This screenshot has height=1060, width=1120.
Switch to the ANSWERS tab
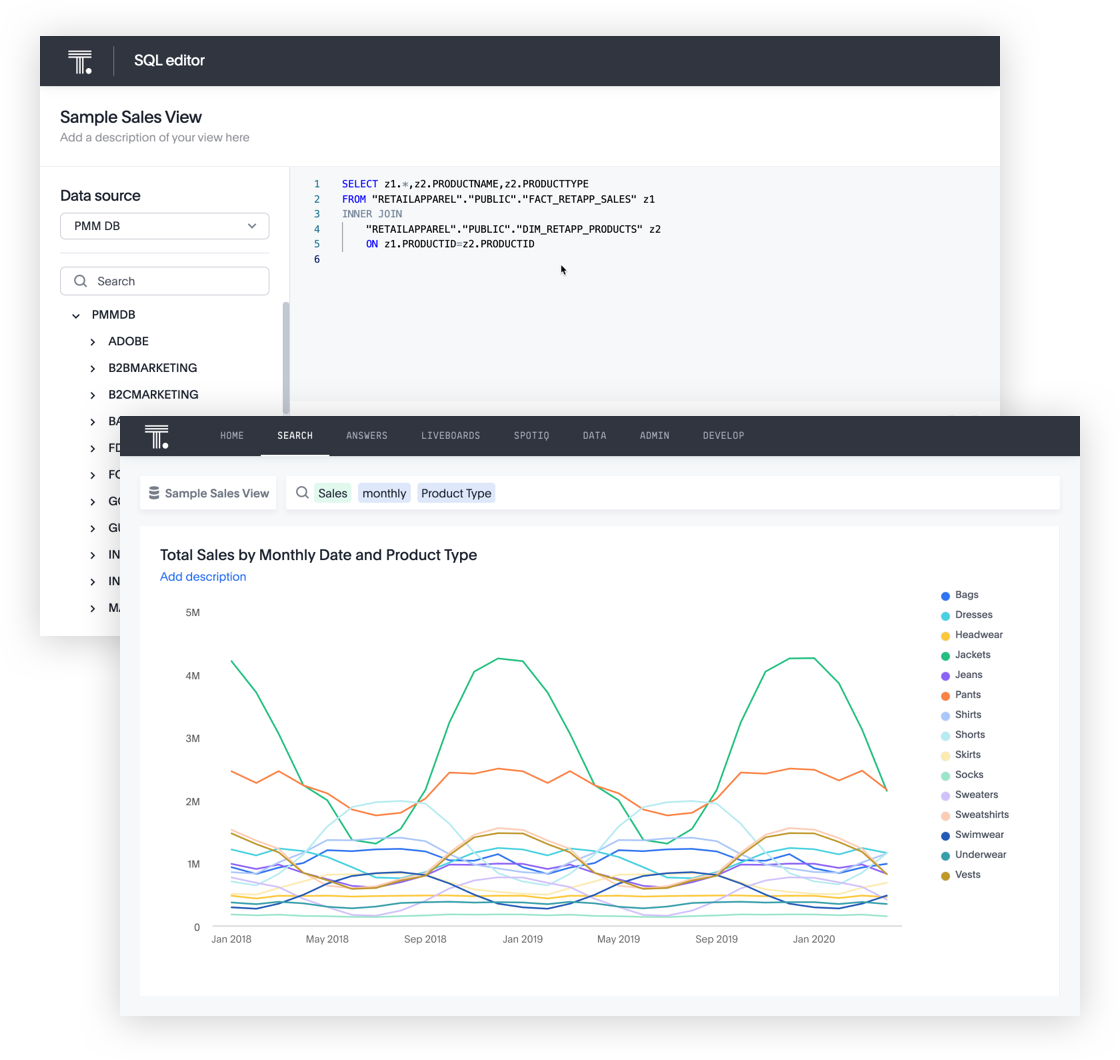point(367,435)
